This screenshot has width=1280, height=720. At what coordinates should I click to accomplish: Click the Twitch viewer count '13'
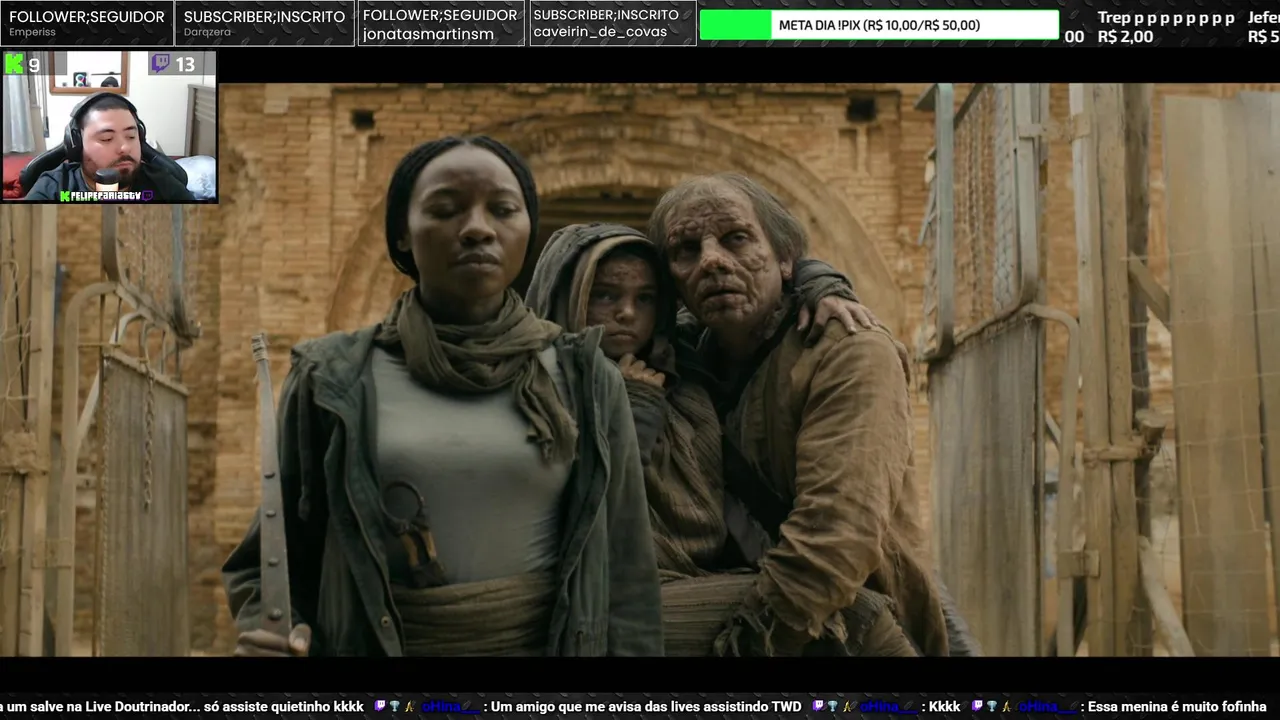[185, 65]
